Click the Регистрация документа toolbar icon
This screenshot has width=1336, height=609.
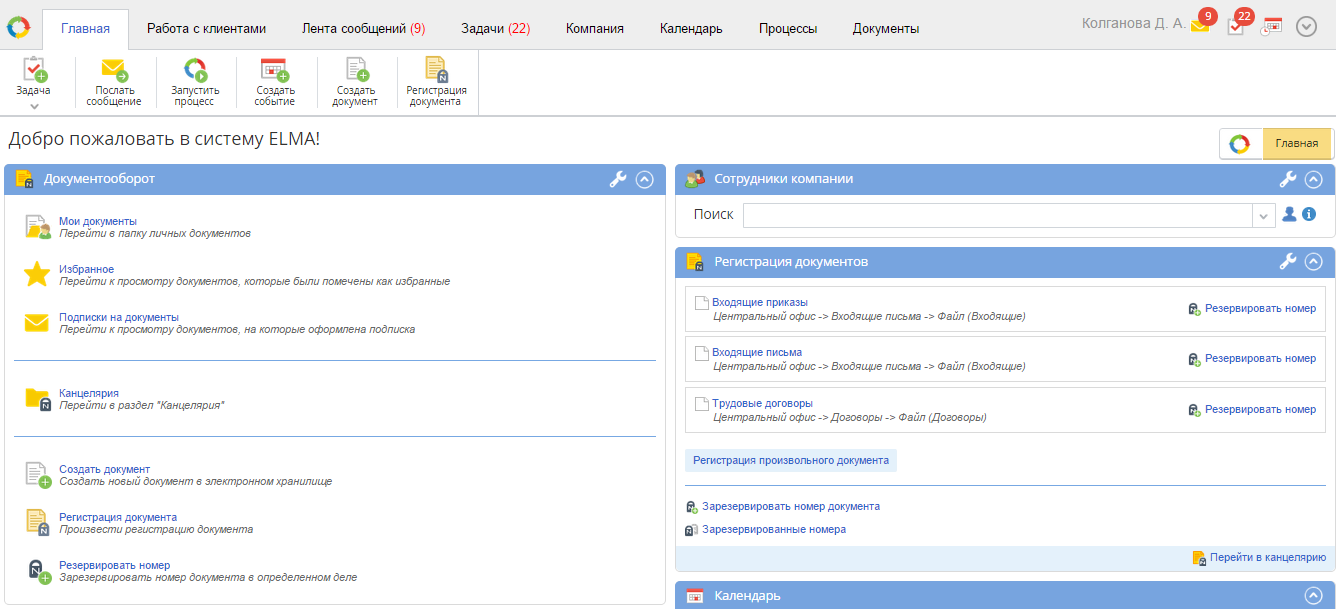[436, 69]
